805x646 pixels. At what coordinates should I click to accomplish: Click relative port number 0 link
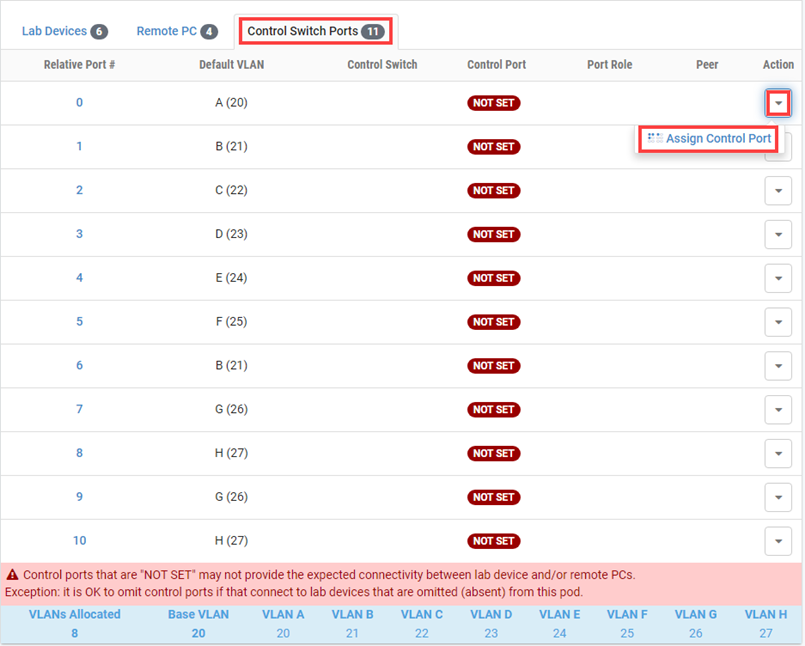80,103
